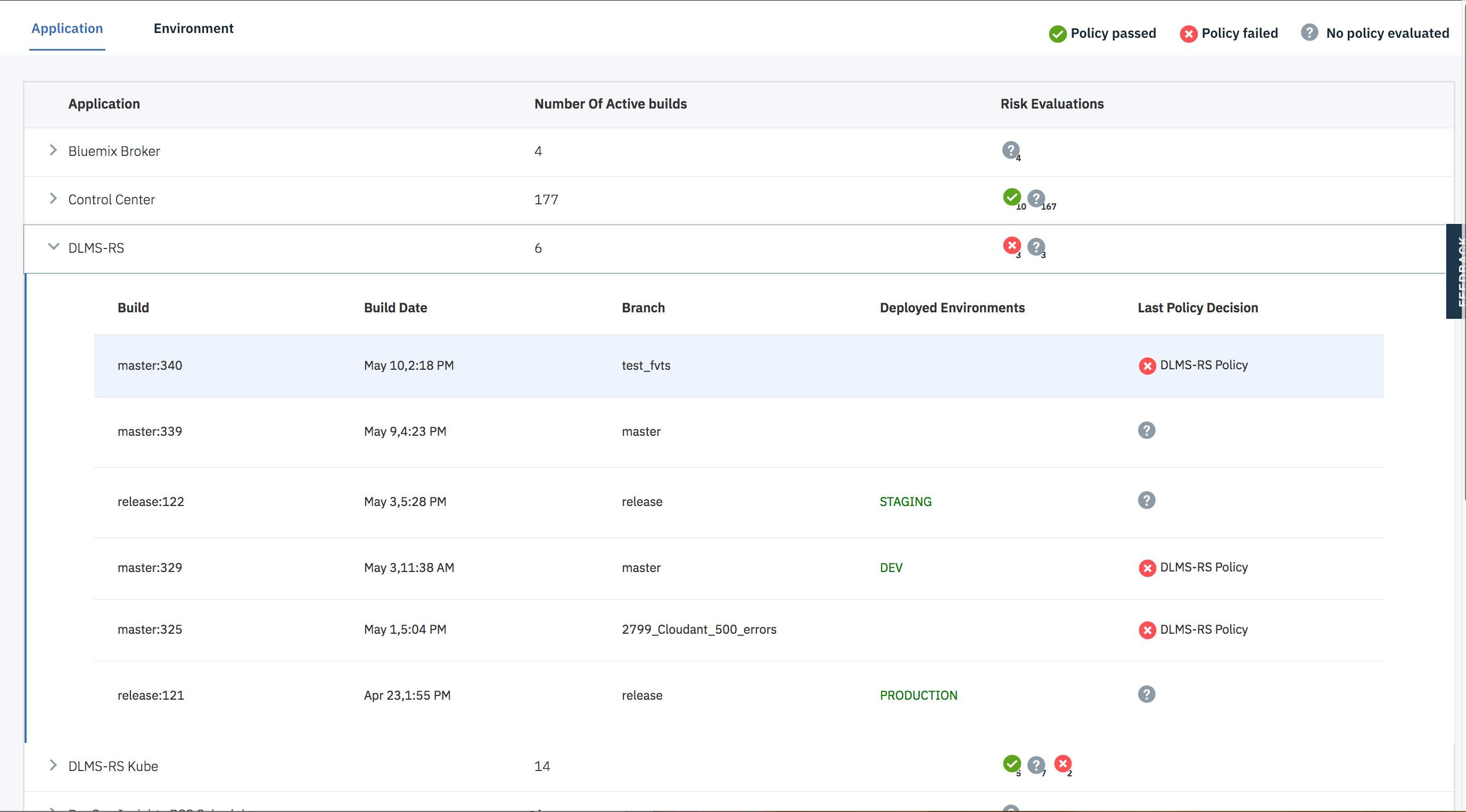Image resolution: width=1466 pixels, height=812 pixels.
Task: Switch to the Environment tab
Action: tap(193, 28)
